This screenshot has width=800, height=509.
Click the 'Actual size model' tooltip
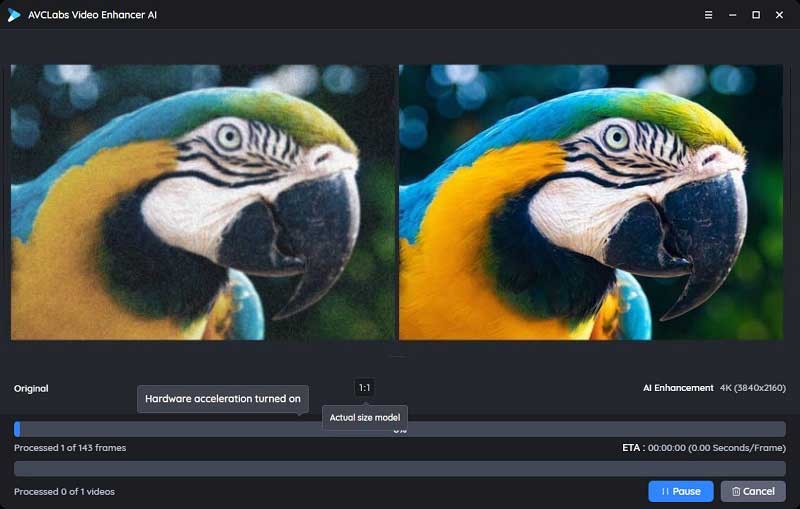pyautogui.click(x=365, y=418)
